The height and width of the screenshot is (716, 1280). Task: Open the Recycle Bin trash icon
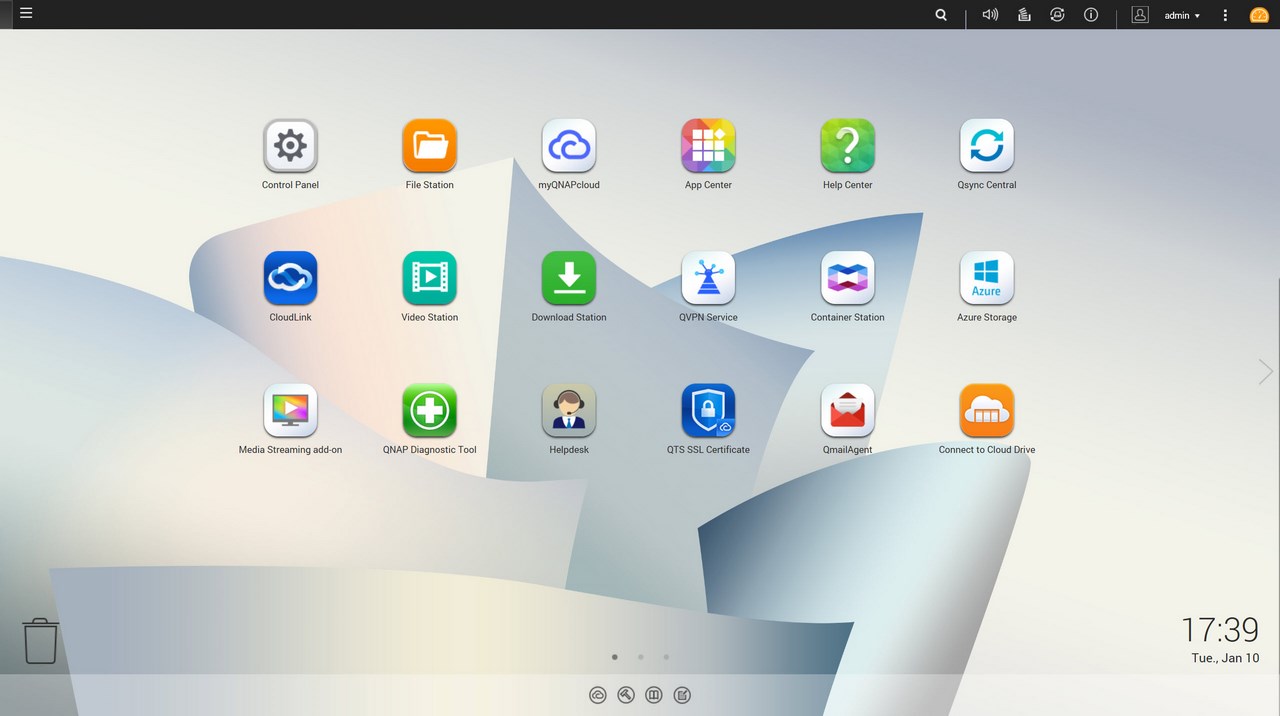point(41,640)
